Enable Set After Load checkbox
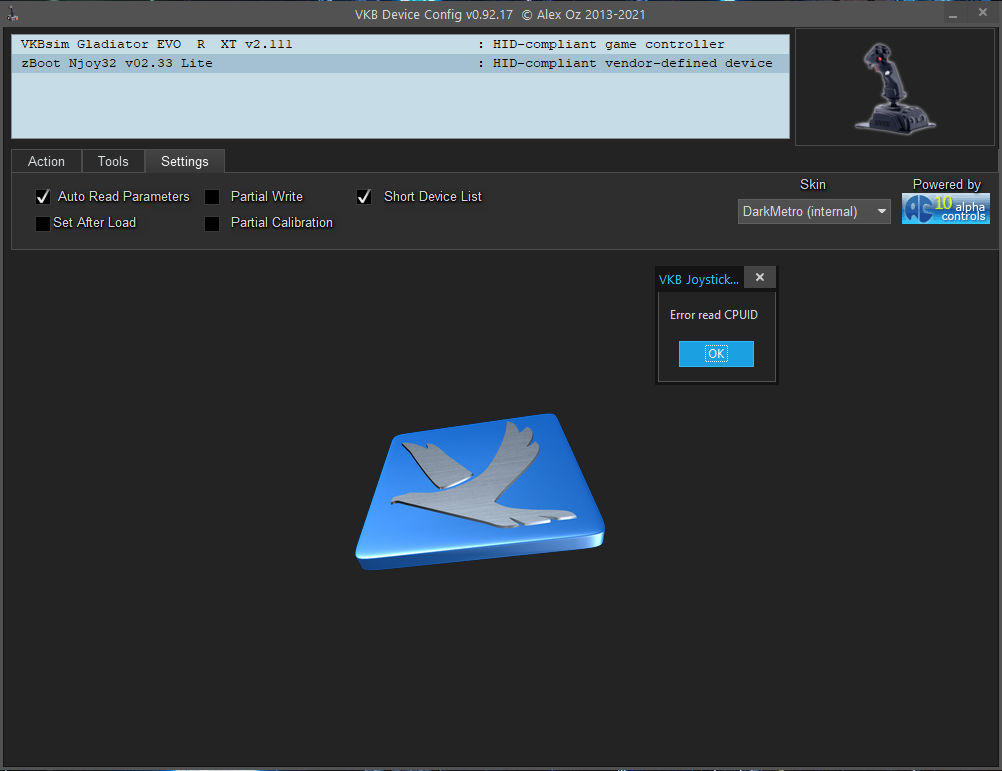Image resolution: width=1002 pixels, height=771 pixels. coord(43,224)
